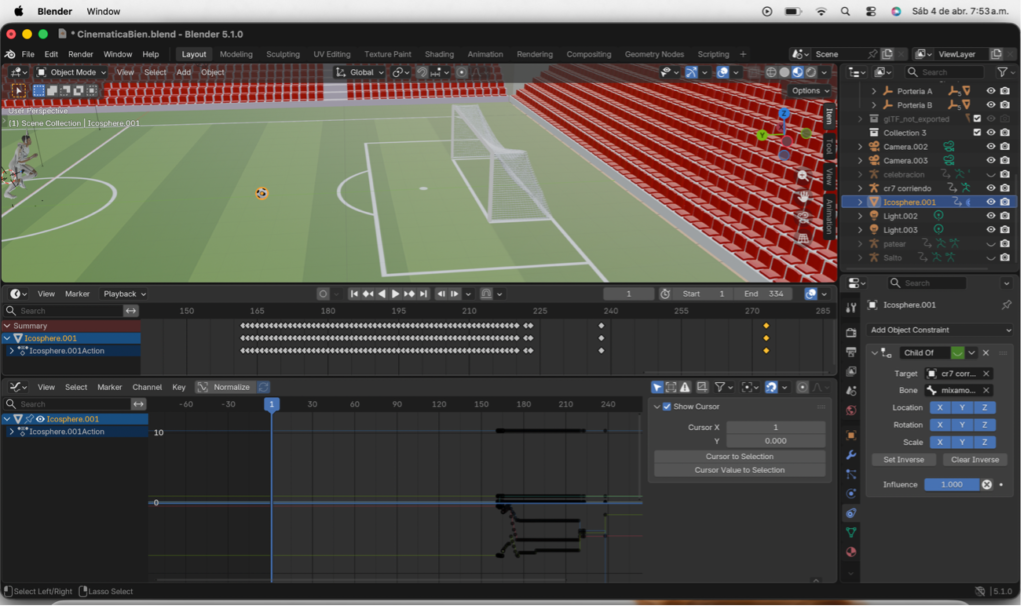Viewport: 1024px width, 609px height.
Task: Uncheck the Collection 3 exclude checkbox
Action: [977, 133]
